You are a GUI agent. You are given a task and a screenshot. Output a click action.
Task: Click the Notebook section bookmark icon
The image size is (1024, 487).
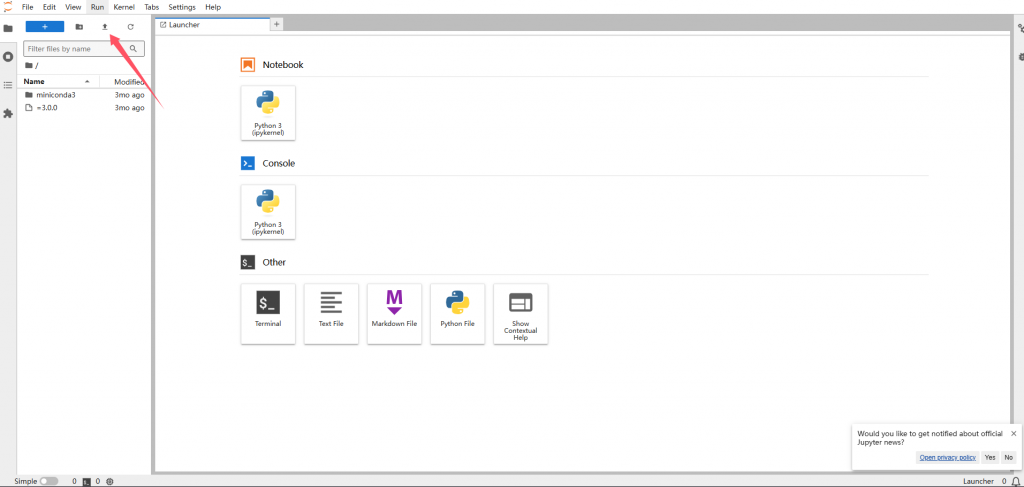coord(248,65)
